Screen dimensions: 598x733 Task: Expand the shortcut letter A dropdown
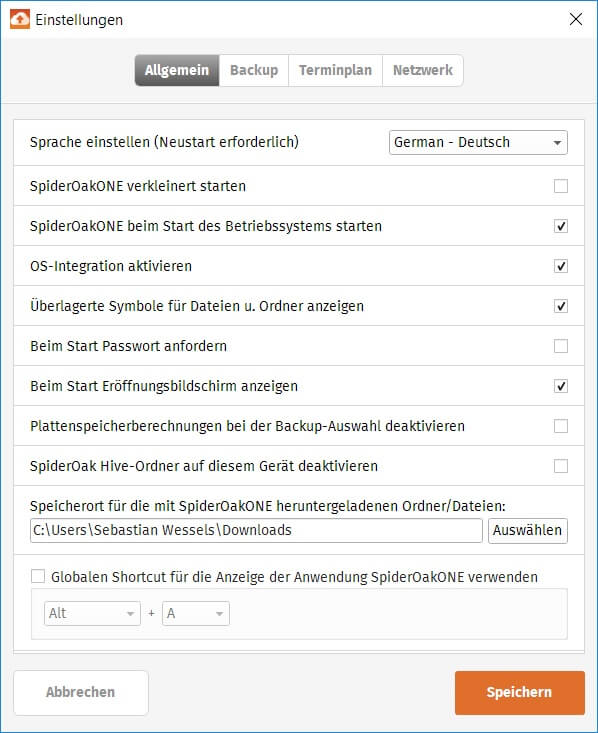click(195, 613)
